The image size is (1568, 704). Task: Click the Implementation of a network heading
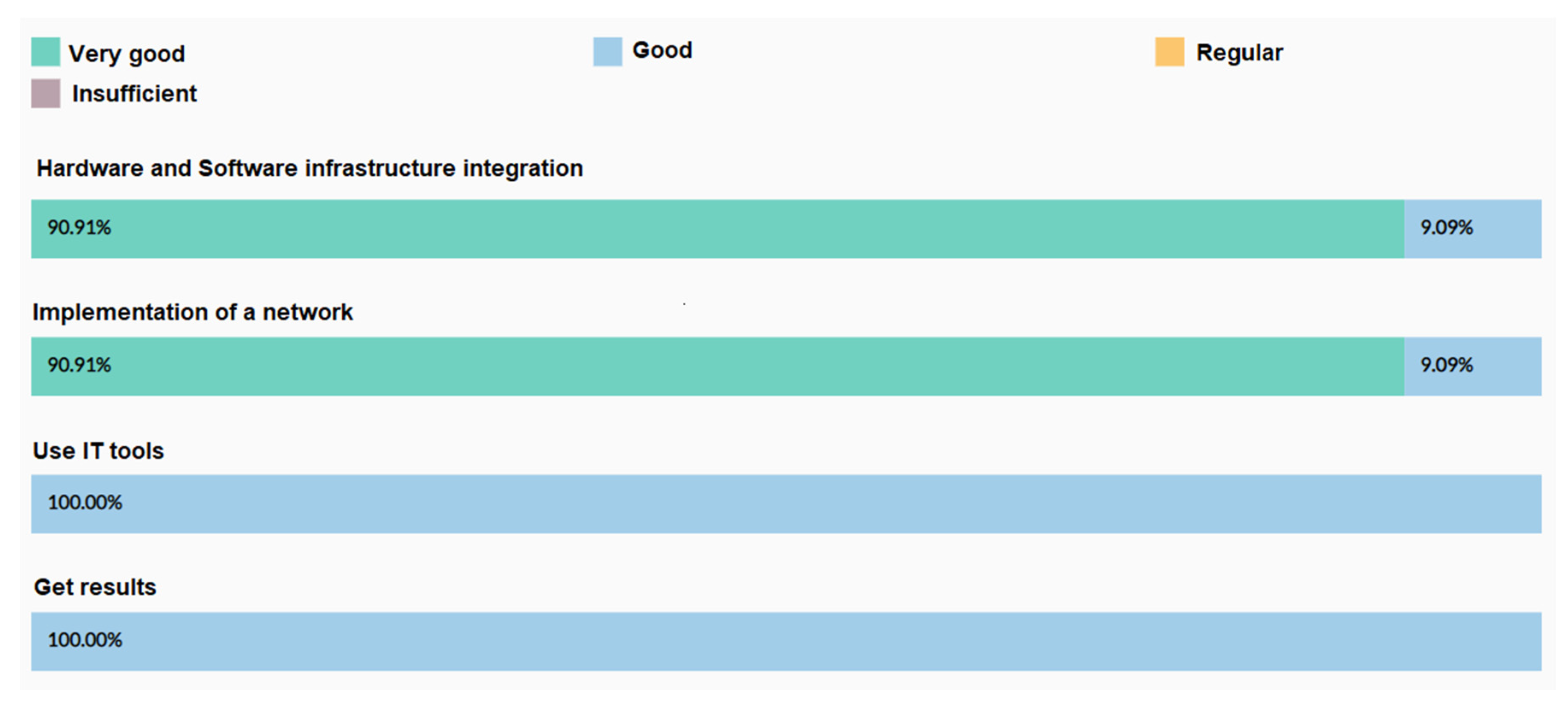tap(192, 312)
